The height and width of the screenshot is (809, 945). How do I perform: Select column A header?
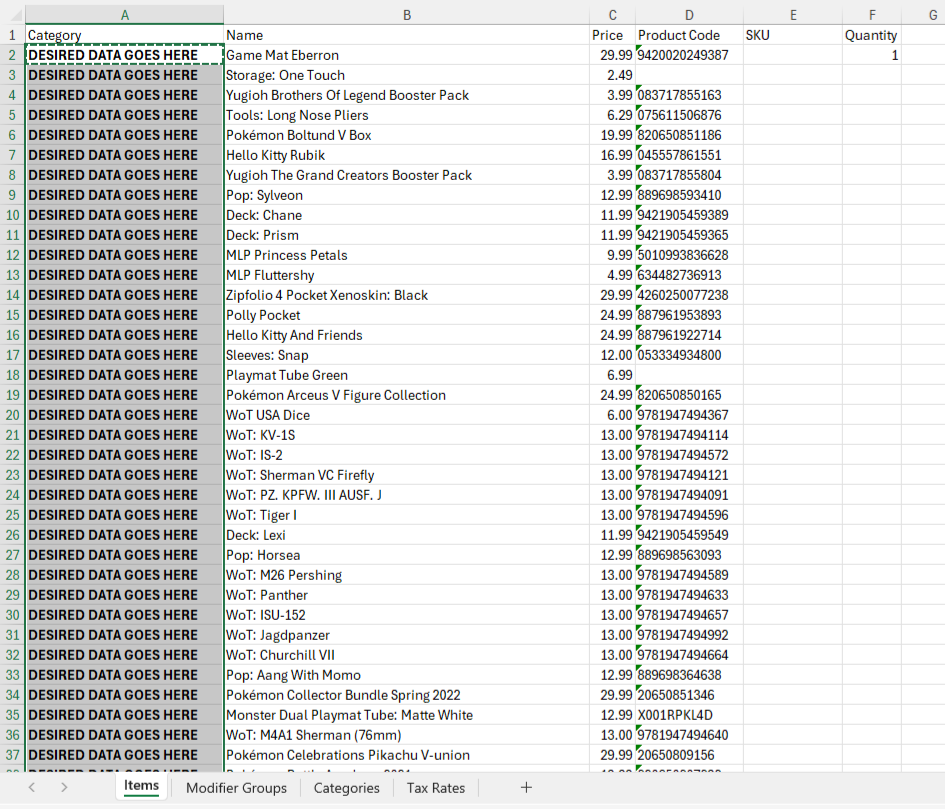pos(125,15)
